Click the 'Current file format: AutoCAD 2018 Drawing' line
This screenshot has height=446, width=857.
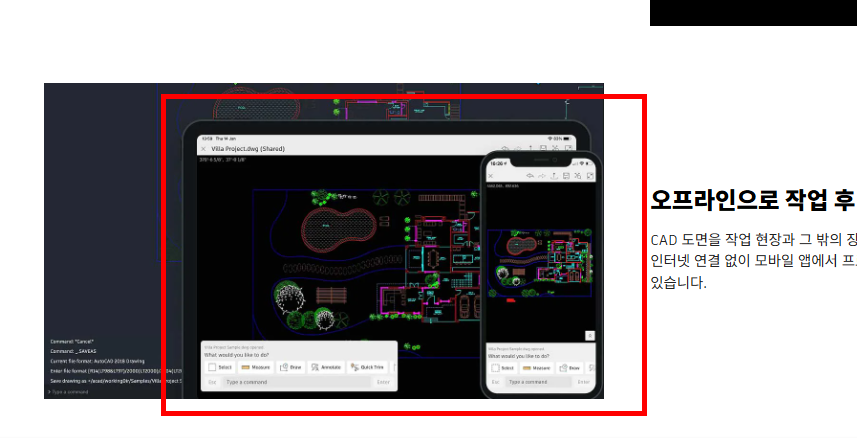[98, 361]
